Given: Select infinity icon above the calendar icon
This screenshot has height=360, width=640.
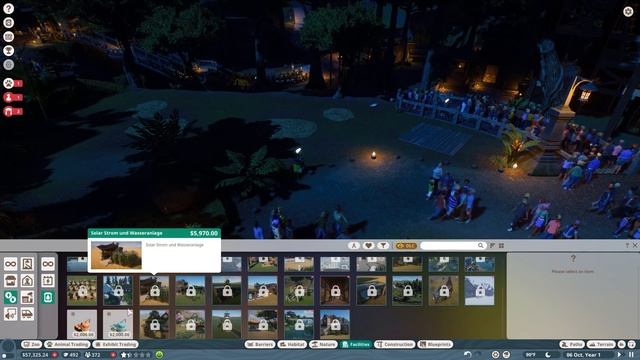Looking at the screenshot, I should click(x=48, y=264).
